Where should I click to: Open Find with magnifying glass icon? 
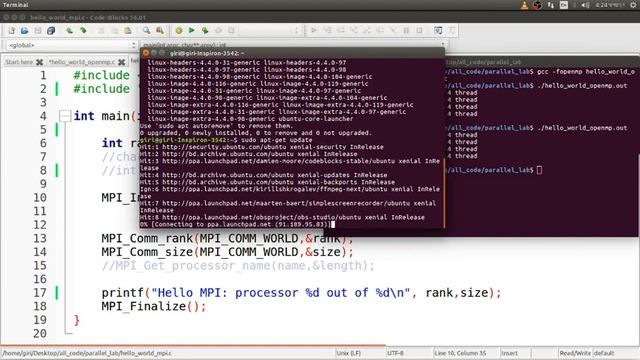(x=146, y=31)
